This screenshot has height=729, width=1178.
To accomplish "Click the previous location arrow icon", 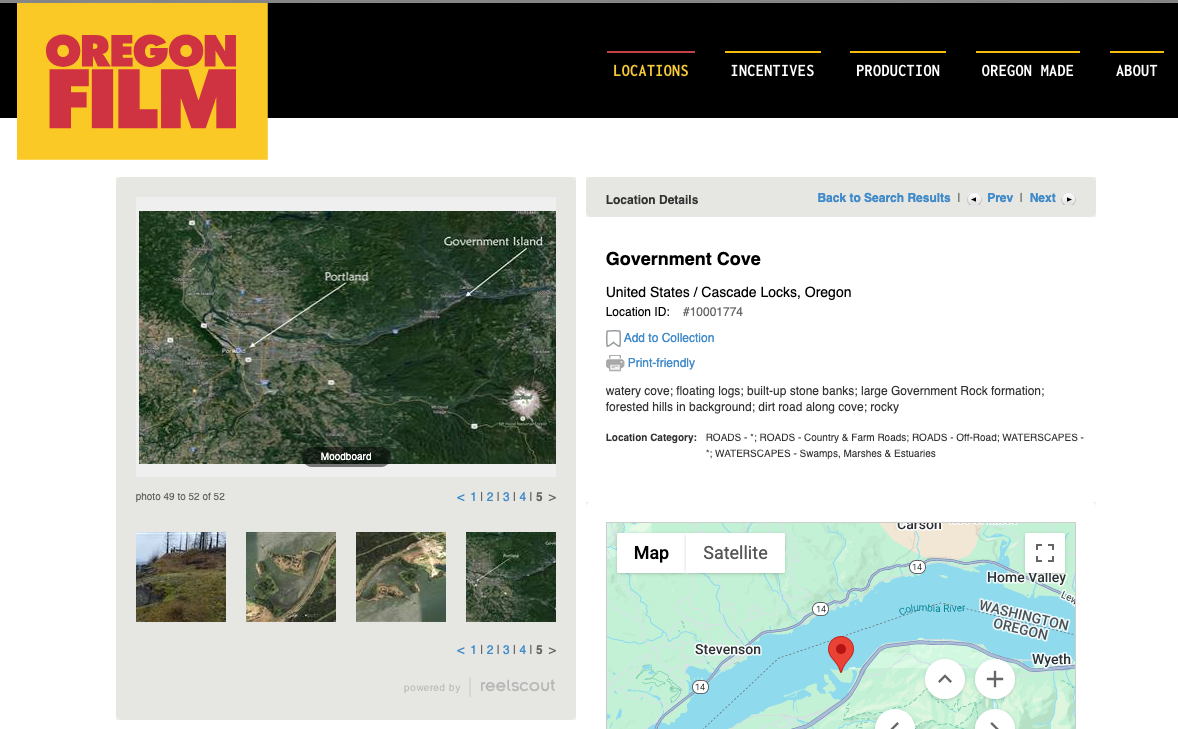I will coord(974,199).
